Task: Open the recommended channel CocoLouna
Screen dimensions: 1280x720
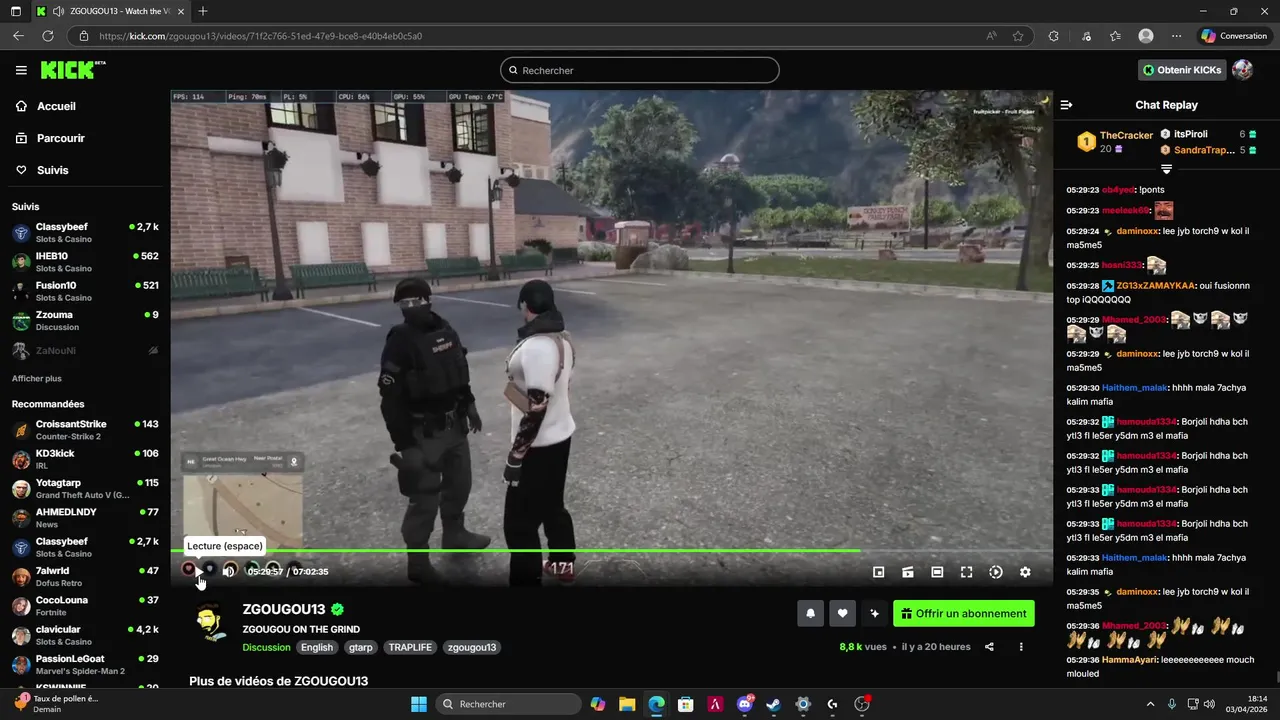Action: coord(85,606)
